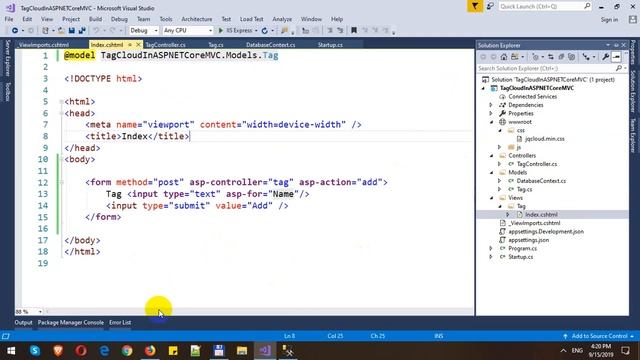Switch to the Startup.cs tab
The width and height of the screenshot is (640, 360).
[330, 45]
